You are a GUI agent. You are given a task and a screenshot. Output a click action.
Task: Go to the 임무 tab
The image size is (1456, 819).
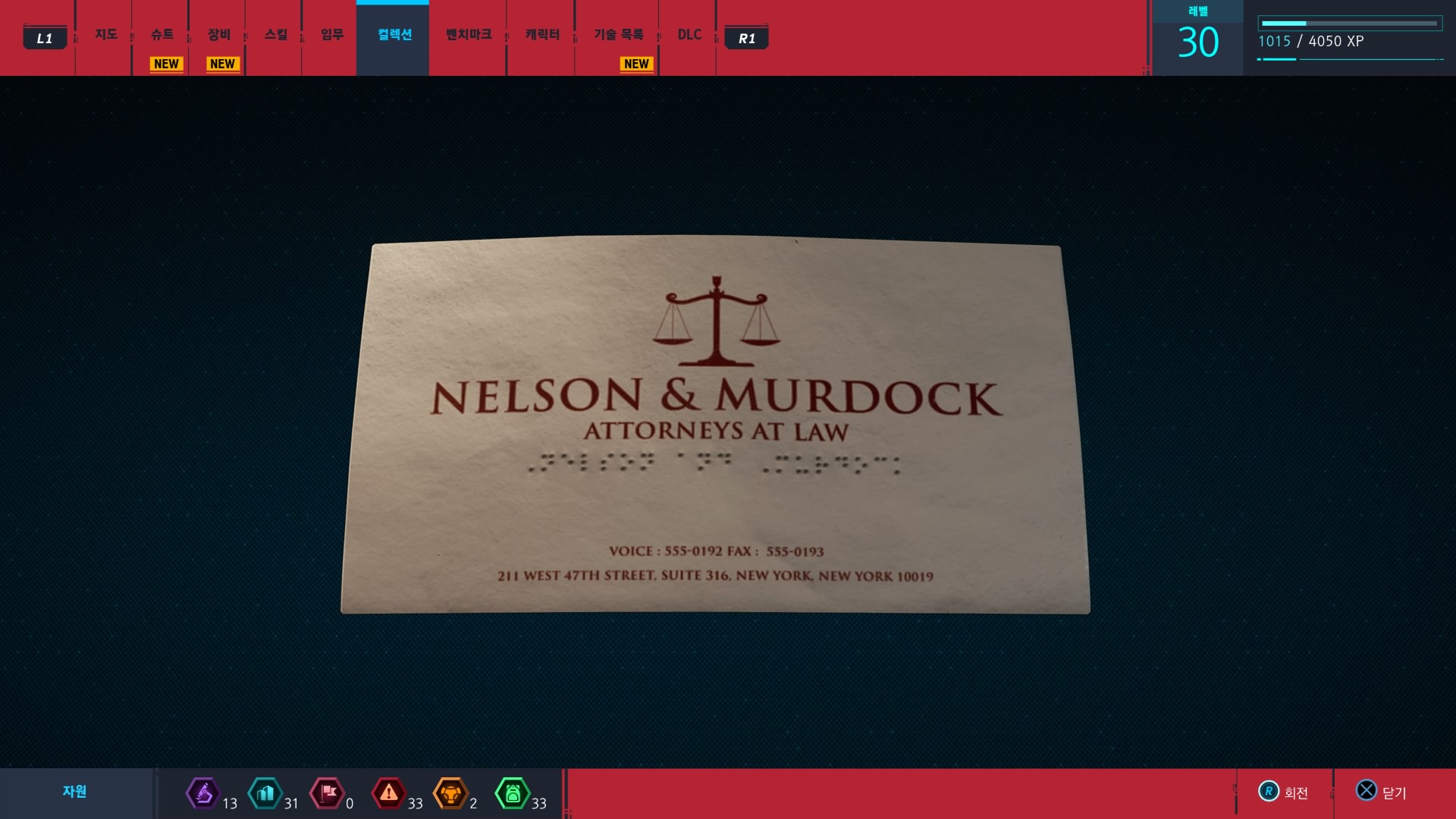[331, 35]
